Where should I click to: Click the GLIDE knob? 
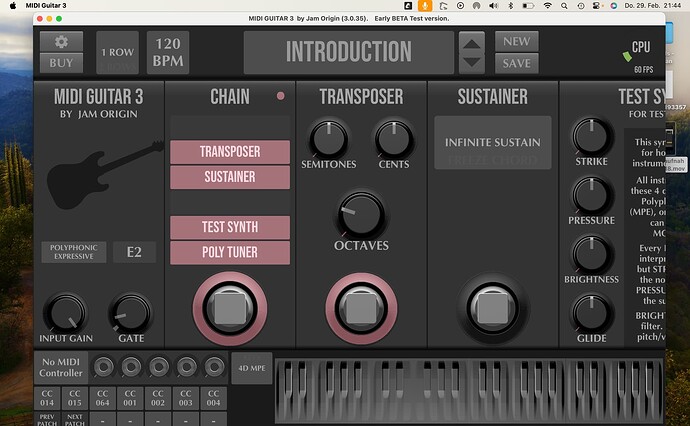[x=591, y=313]
